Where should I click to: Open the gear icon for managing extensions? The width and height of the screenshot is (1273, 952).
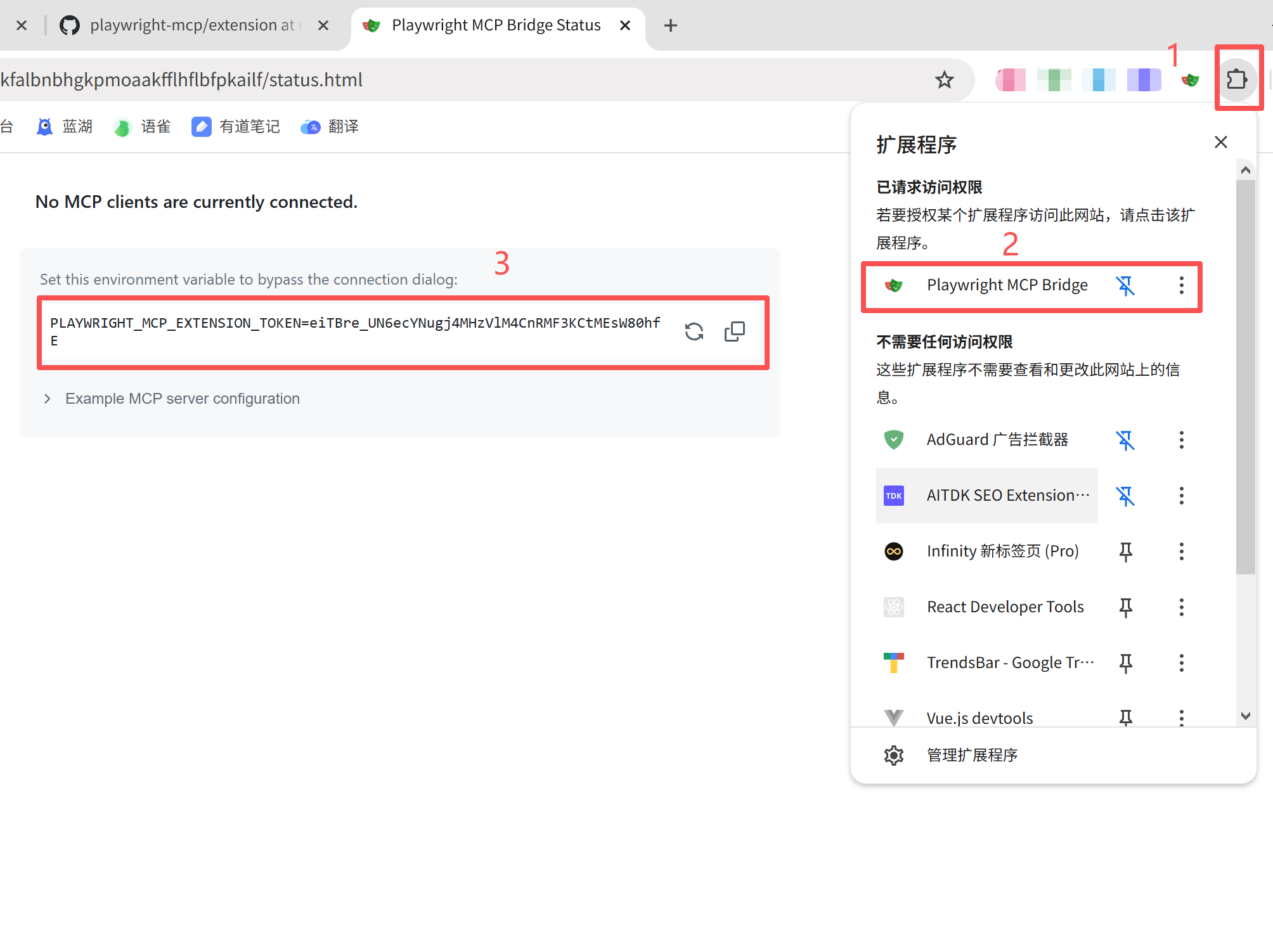pyautogui.click(x=894, y=755)
